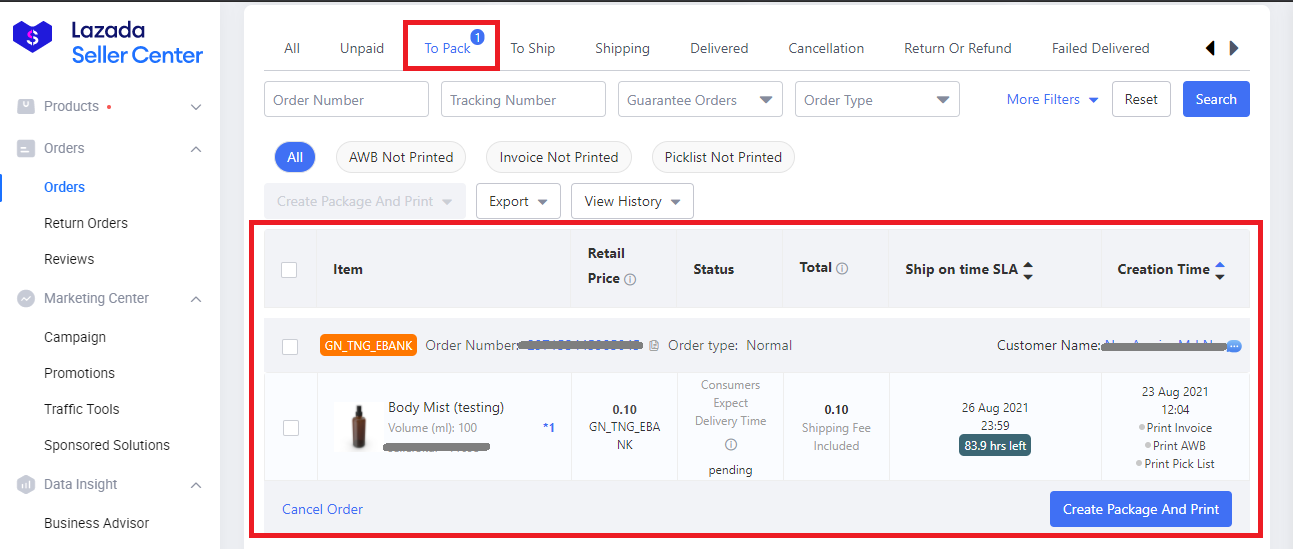The width and height of the screenshot is (1293, 549).
Task: Toggle the select-all orders checkbox
Action: click(289, 269)
